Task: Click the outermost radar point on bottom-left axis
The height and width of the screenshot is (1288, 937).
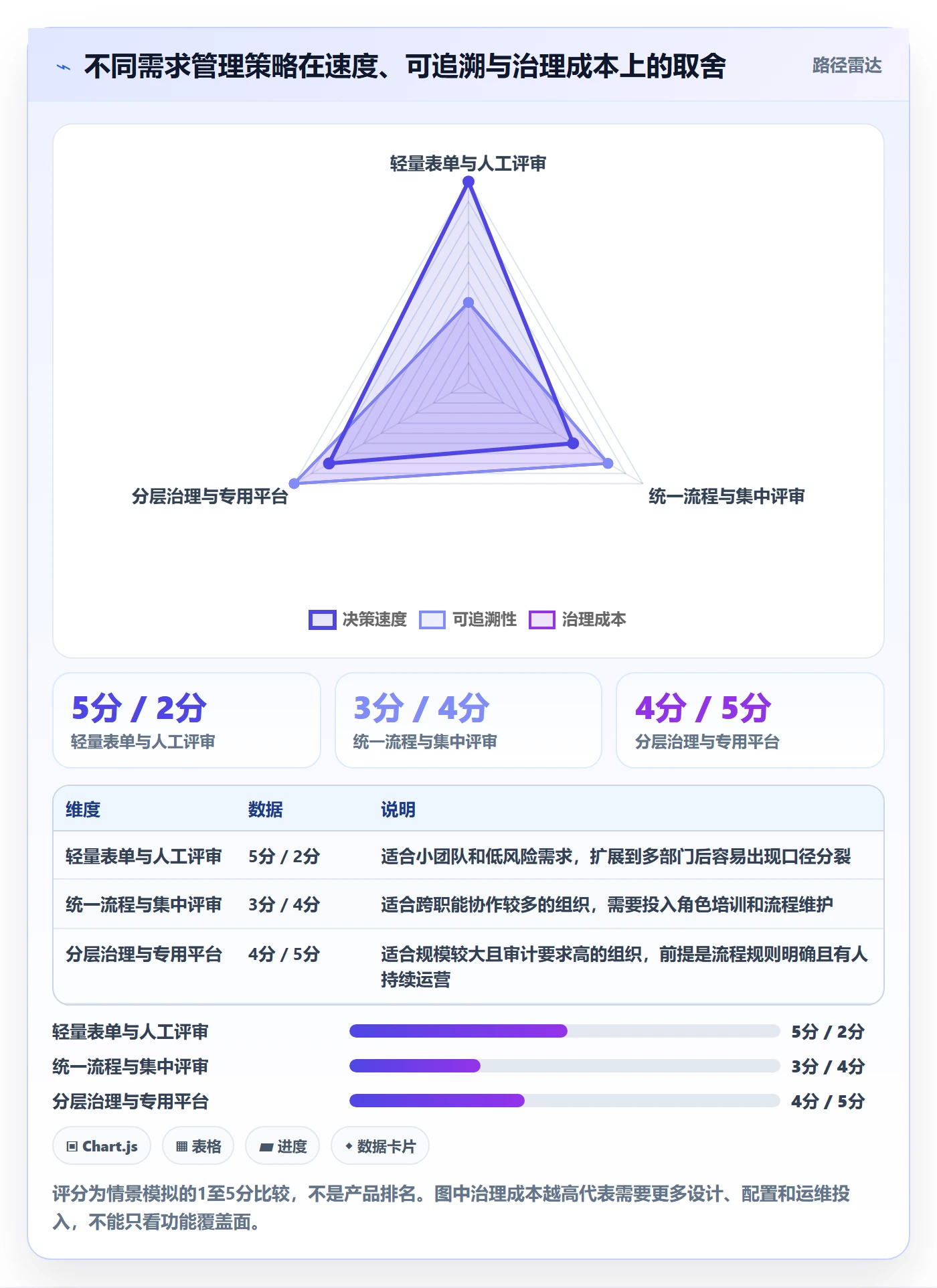Action: click(x=294, y=483)
